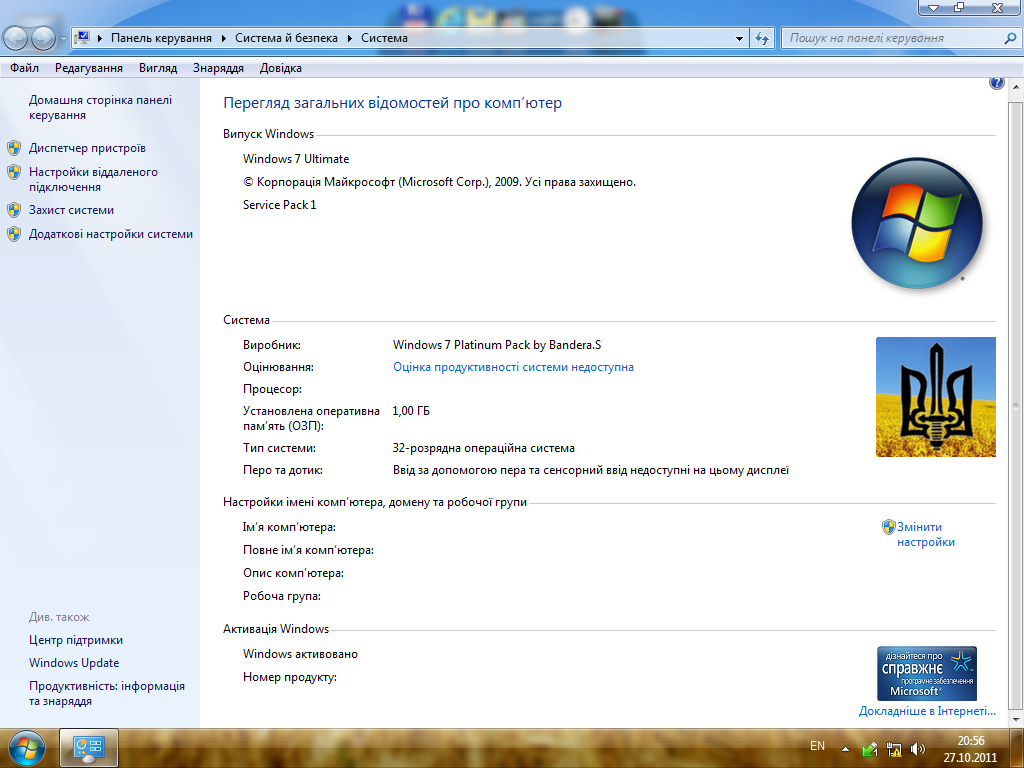Open Центр підтримки link

[x=76, y=641]
